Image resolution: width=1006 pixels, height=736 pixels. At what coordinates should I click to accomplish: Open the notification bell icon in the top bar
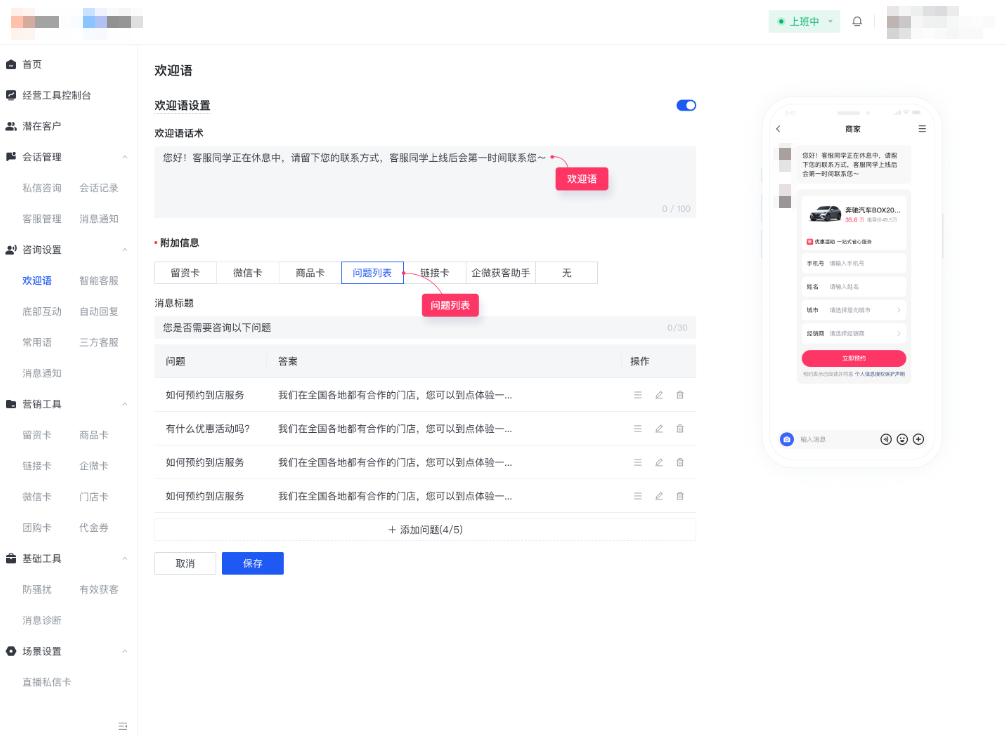(857, 20)
